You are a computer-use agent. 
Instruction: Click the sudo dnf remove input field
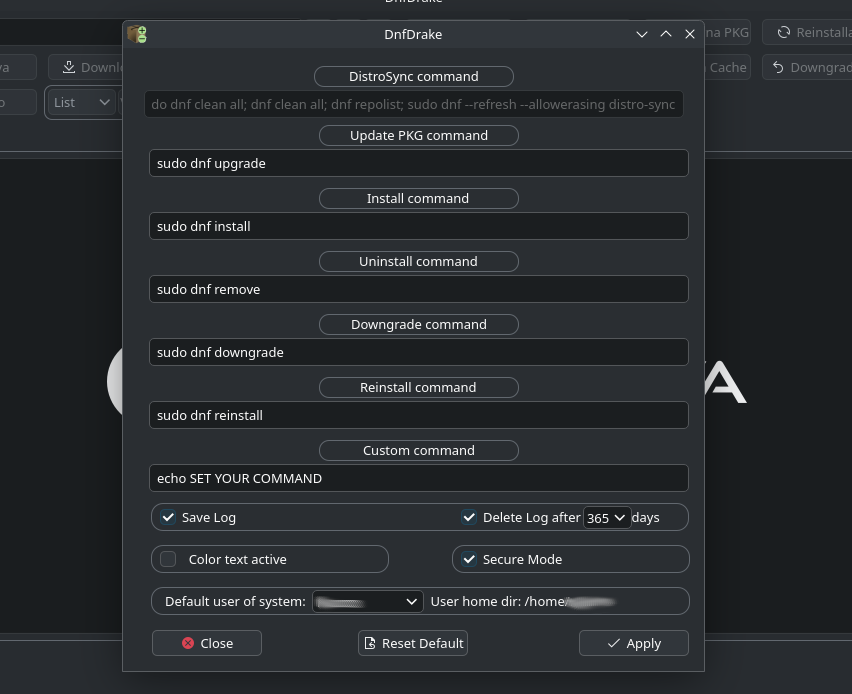coord(418,289)
